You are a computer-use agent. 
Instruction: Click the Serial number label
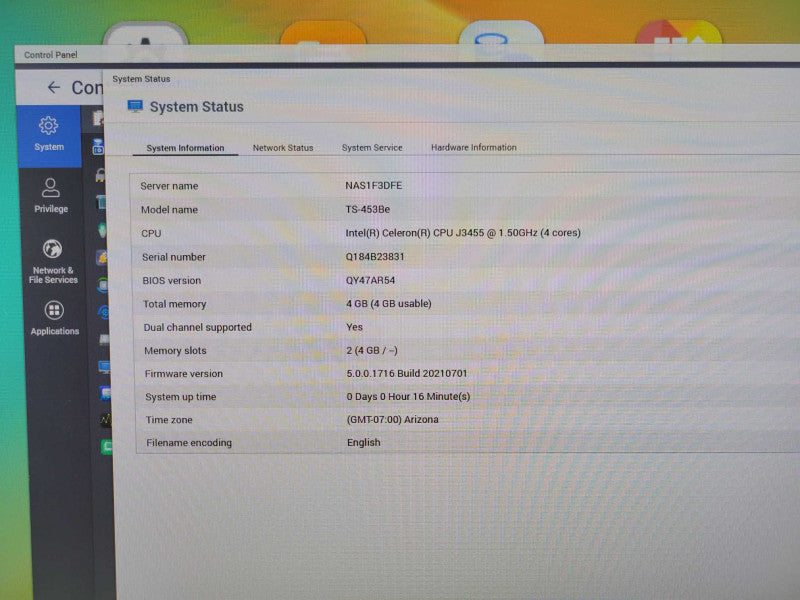coord(173,257)
